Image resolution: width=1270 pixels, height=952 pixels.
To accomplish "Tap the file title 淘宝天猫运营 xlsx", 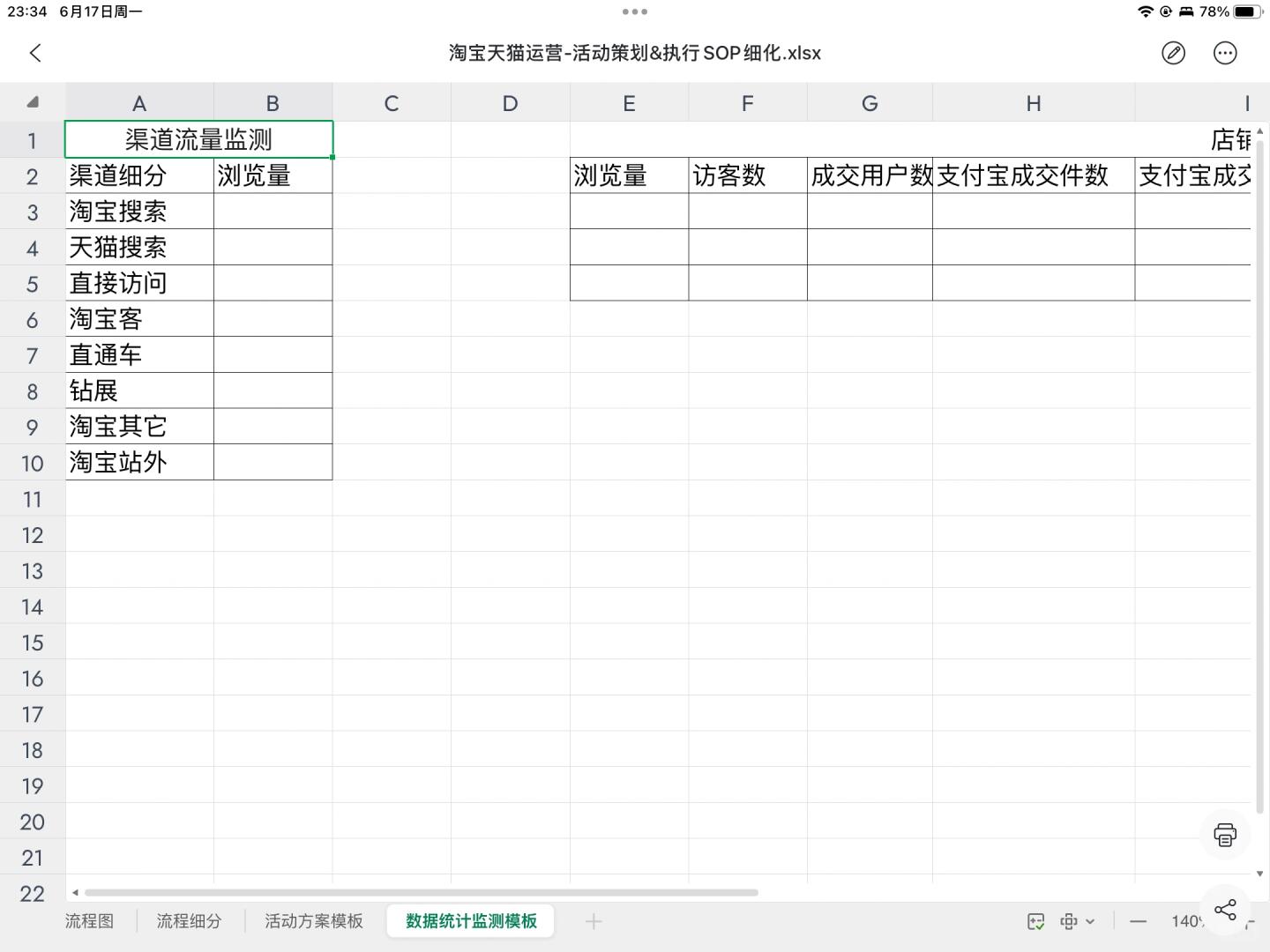I will (635, 53).
